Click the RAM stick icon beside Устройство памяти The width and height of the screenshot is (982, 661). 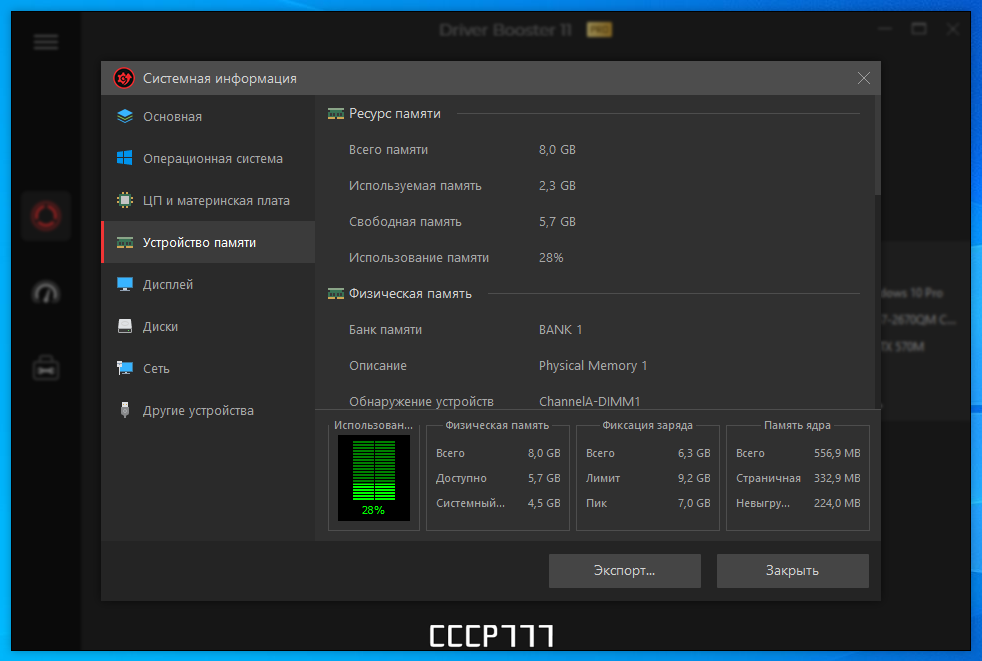coord(125,242)
